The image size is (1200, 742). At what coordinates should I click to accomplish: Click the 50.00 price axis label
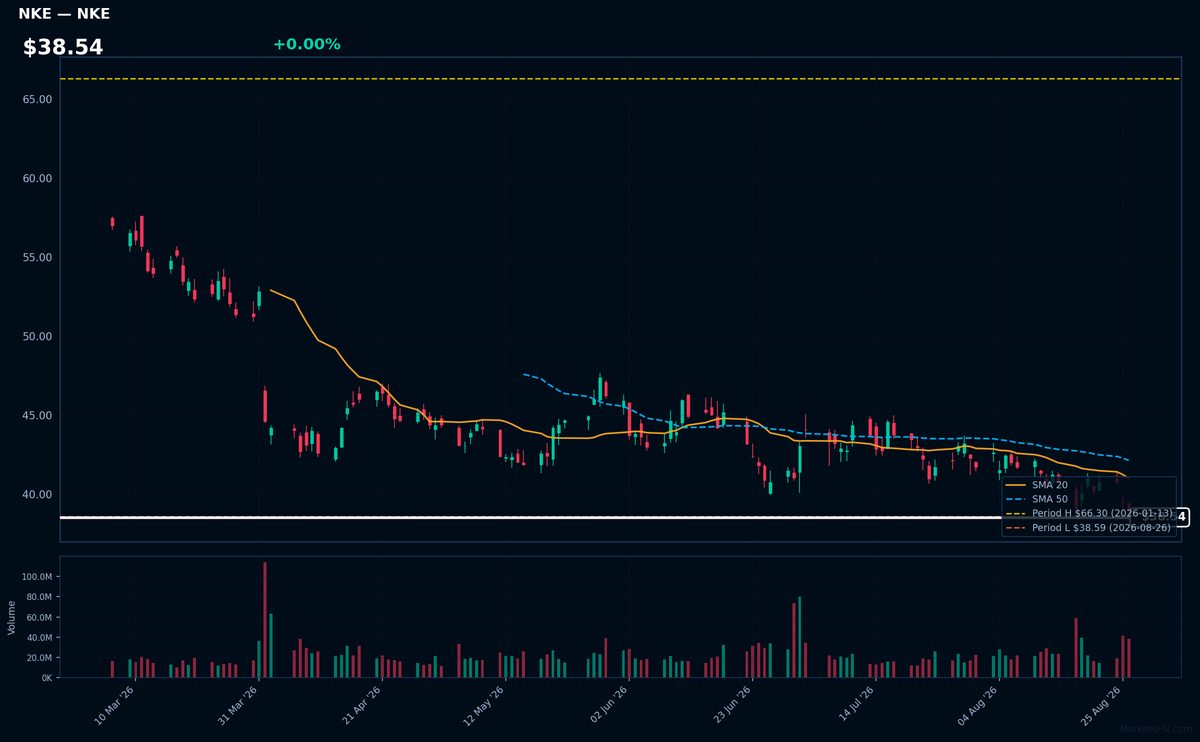point(37,337)
